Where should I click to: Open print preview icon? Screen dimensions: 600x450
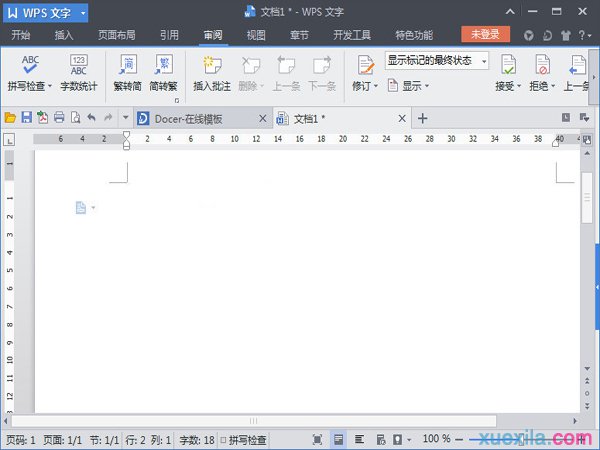(x=75, y=117)
